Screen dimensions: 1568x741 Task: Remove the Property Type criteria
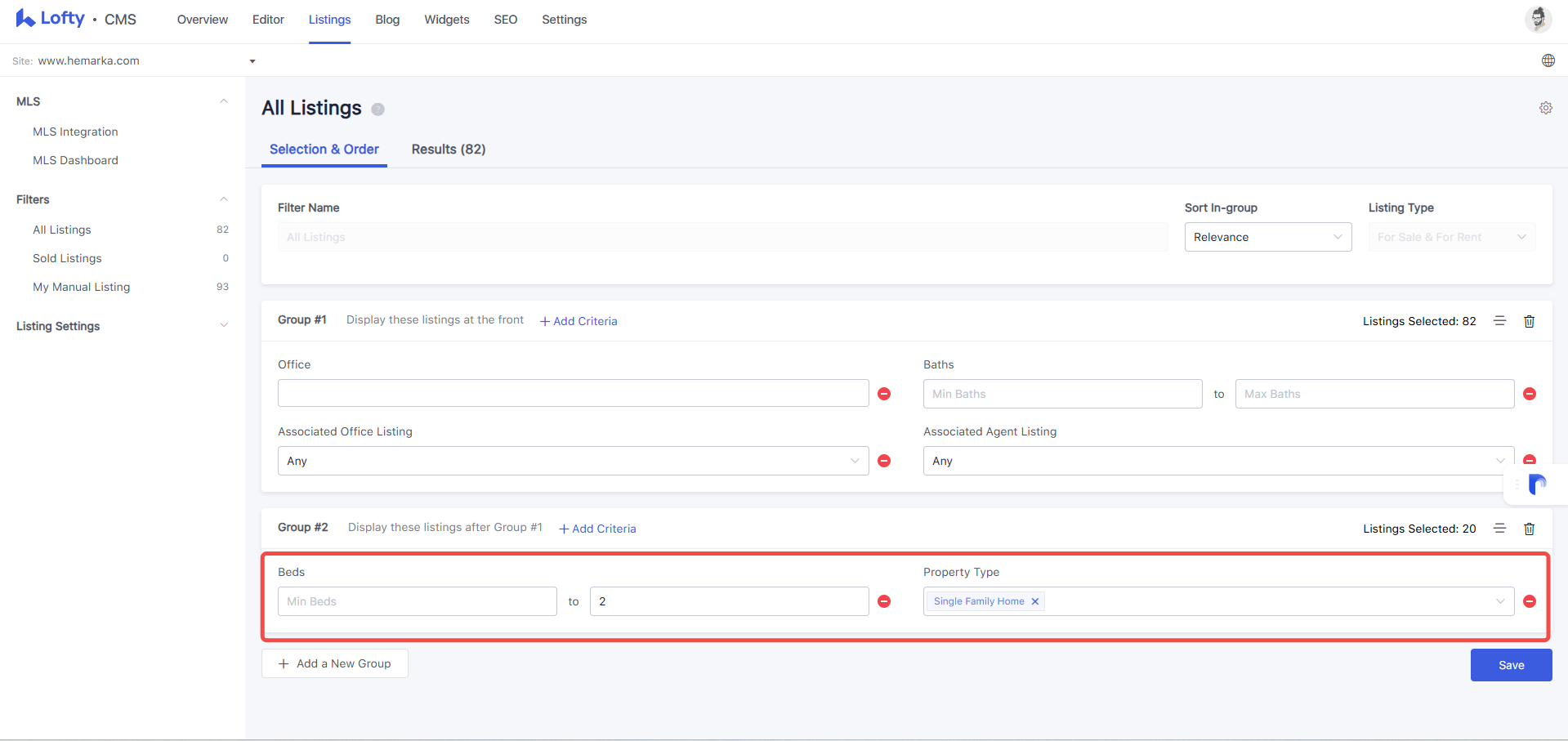[x=1530, y=601]
